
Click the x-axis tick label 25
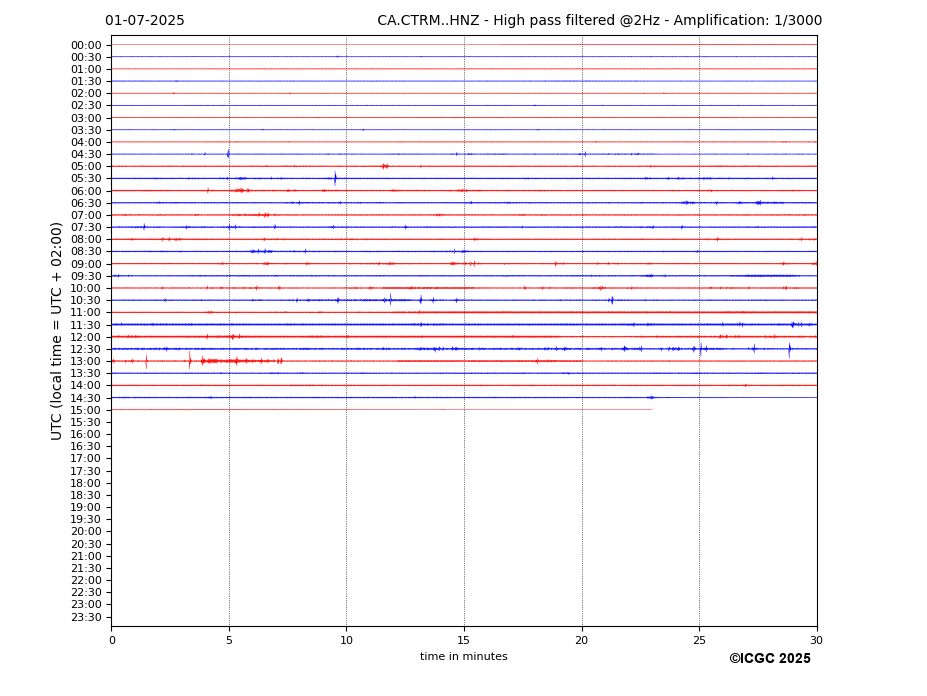click(699, 640)
